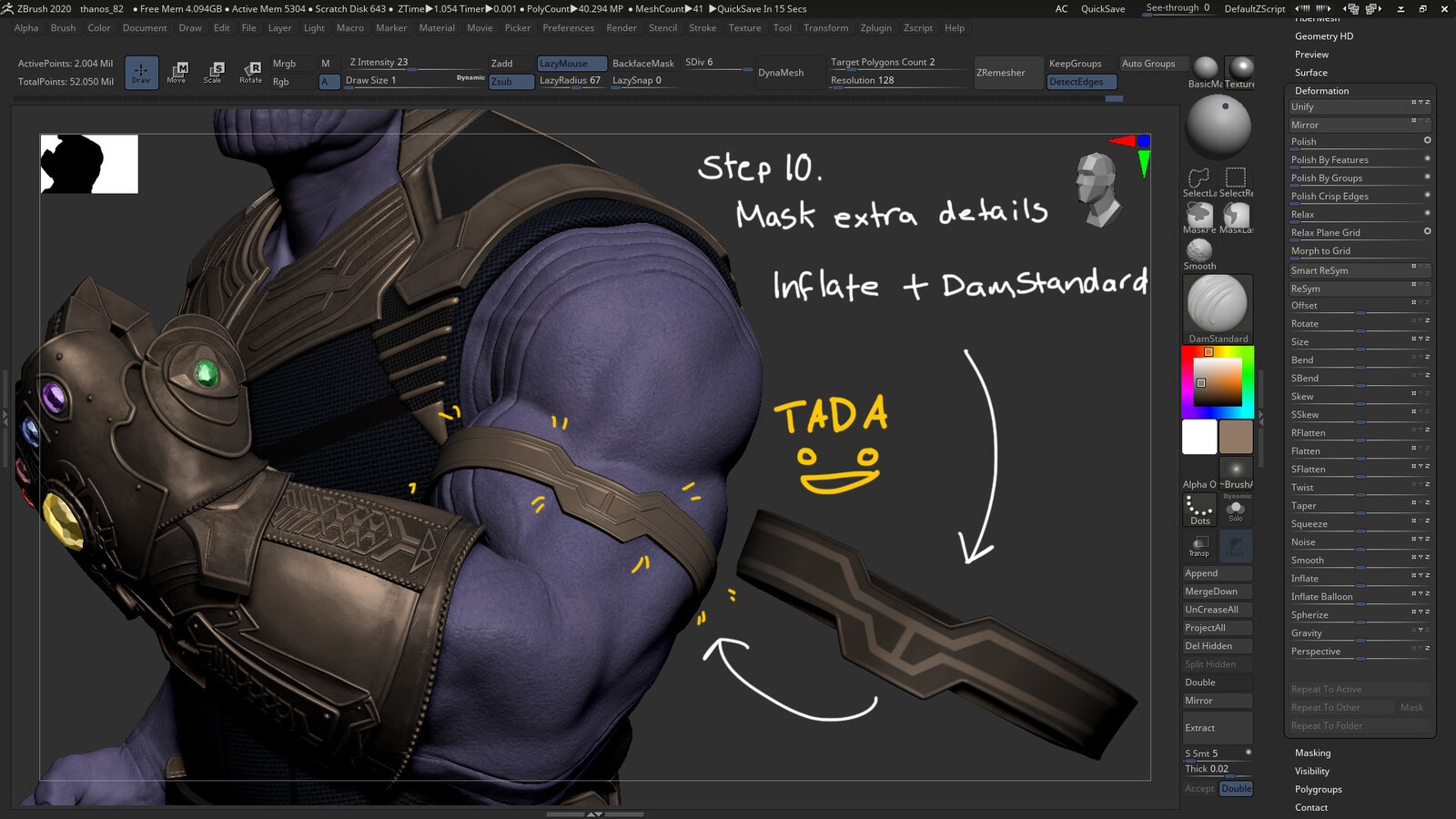Toggle LazyMouse on or off

571,64
